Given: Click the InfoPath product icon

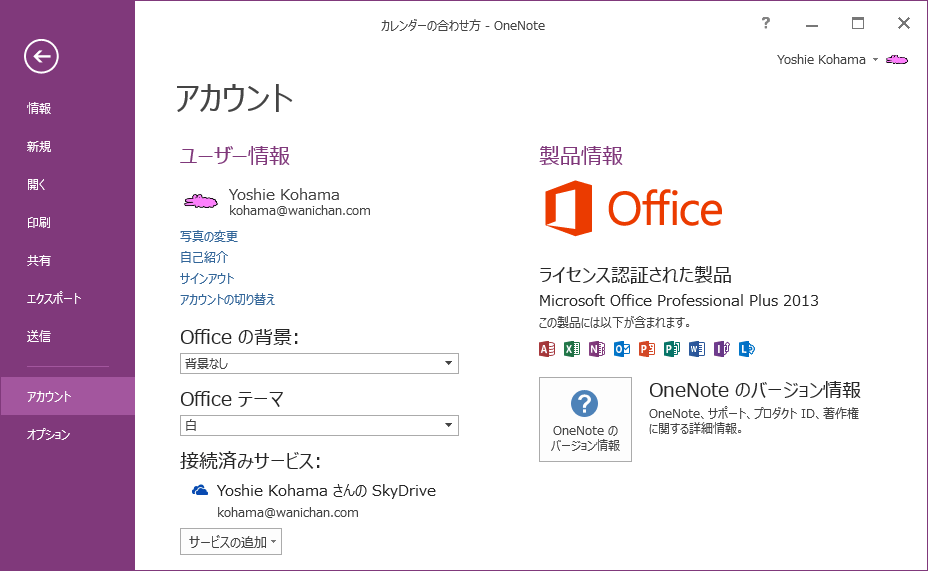Looking at the screenshot, I should pyautogui.click(x=722, y=349).
